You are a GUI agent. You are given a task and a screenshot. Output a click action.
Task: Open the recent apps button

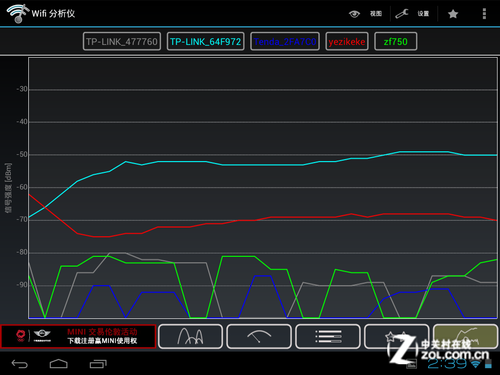pos(98,364)
